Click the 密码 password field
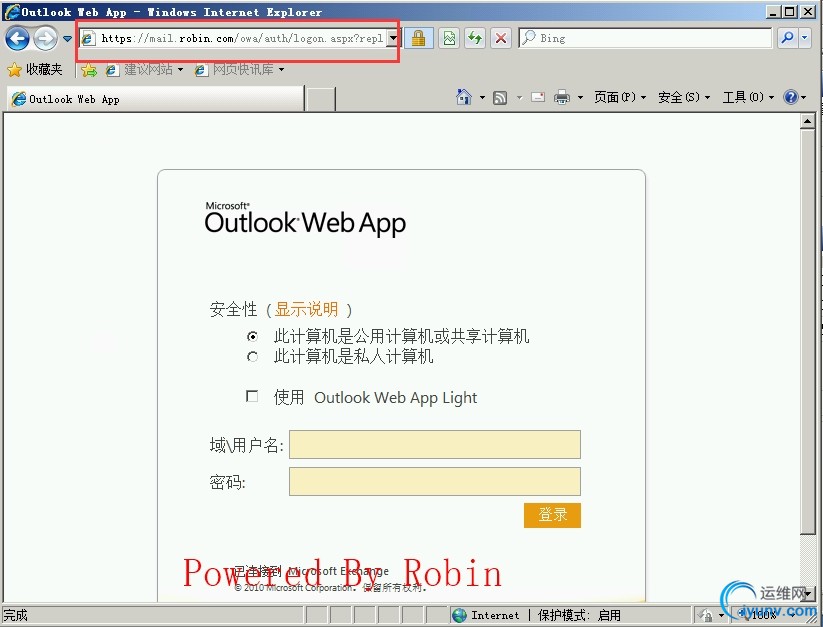Image resolution: width=823 pixels, height=627 pixels. pyautogui.click(x=435, y=481)
